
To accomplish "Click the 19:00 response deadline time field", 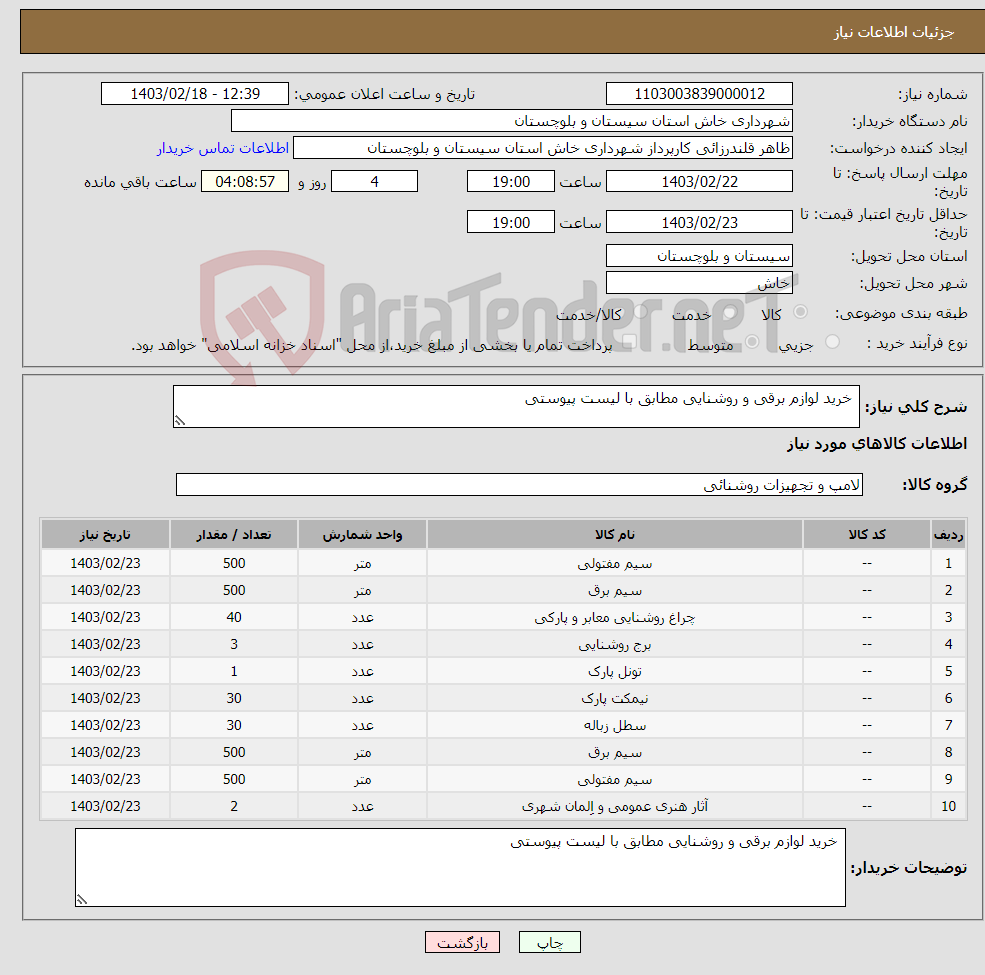I will coord(511,182).
